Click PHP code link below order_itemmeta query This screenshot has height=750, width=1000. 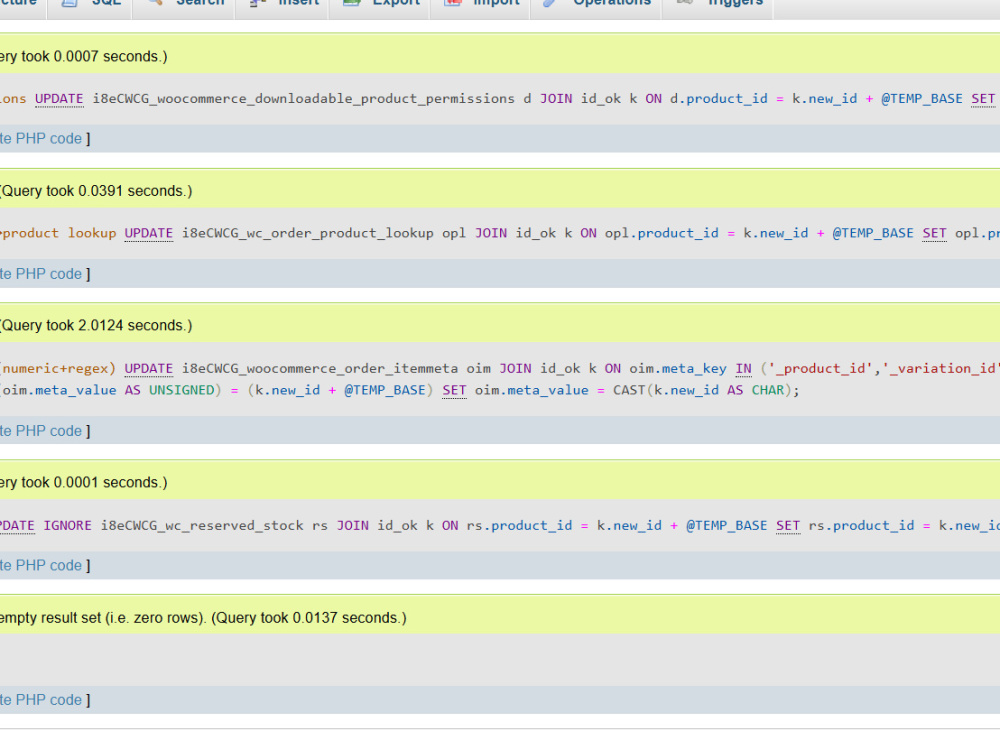pos(41,430)
